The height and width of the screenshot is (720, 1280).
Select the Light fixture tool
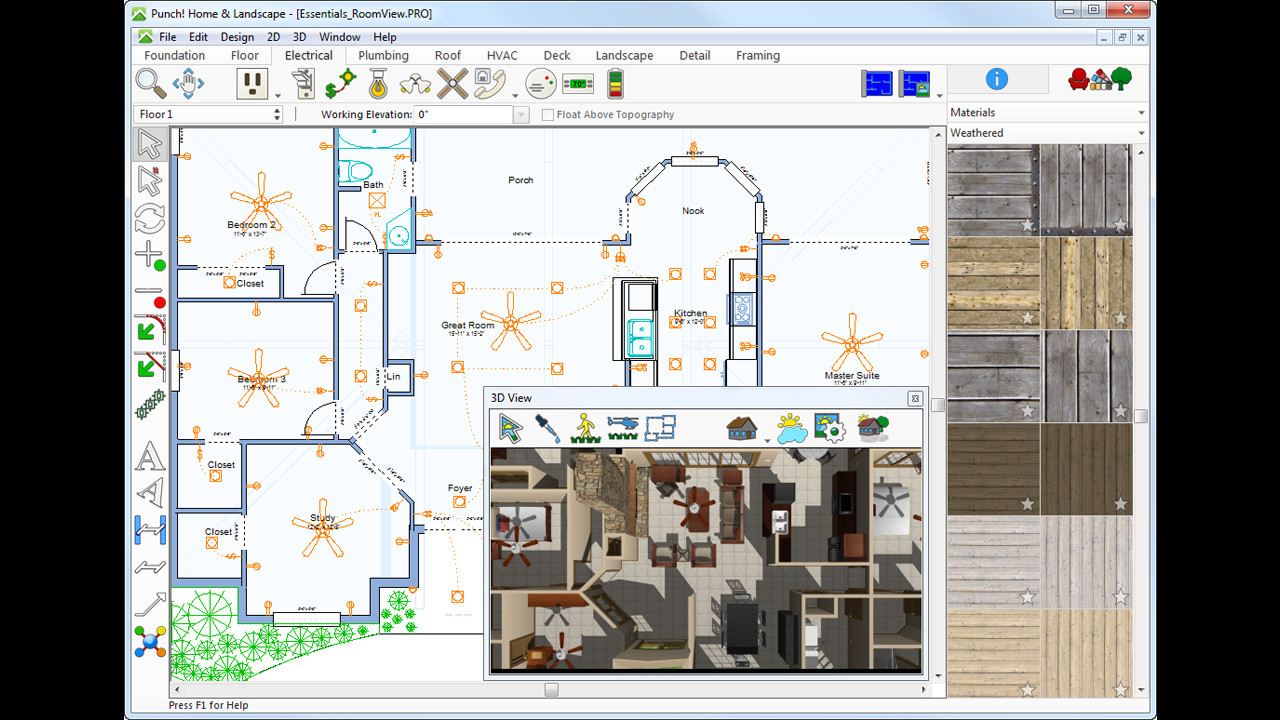coord(378,83)
